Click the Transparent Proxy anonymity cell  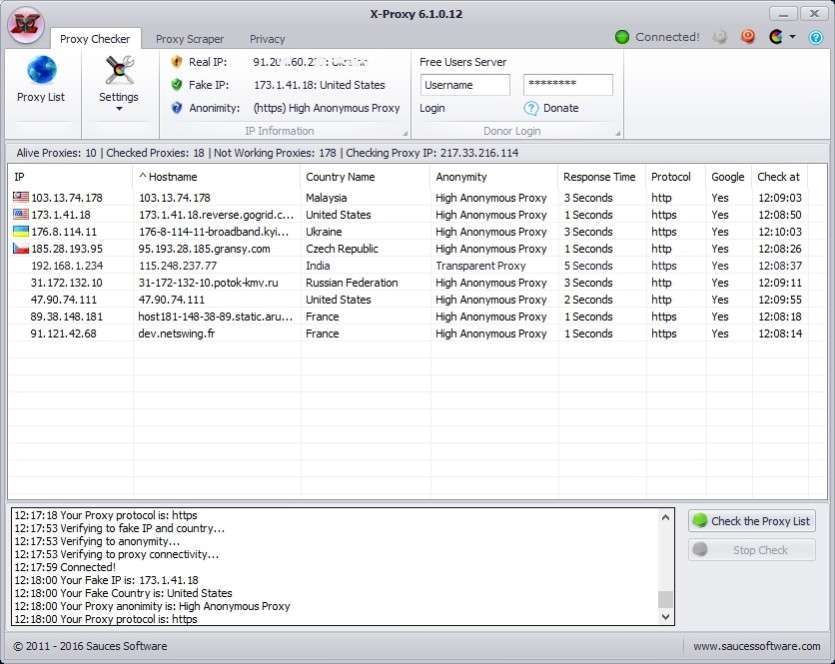coord(480,266)
